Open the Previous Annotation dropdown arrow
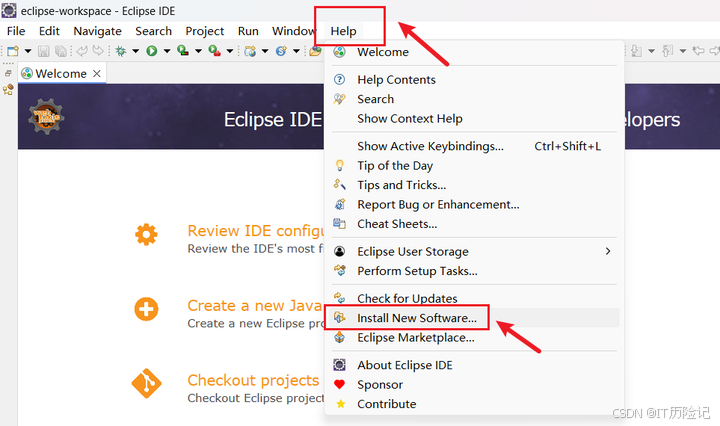Viewport: 720px width, 426px height. click(x=683, y=51)
